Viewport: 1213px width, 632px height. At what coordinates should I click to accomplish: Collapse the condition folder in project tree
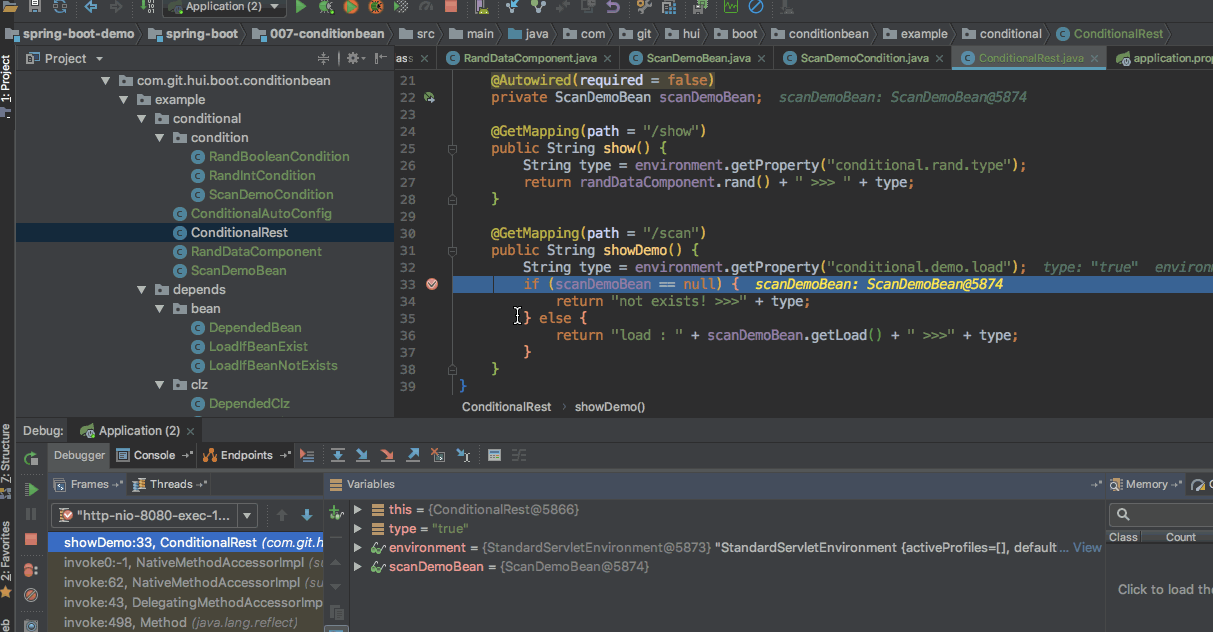(159, 138)
